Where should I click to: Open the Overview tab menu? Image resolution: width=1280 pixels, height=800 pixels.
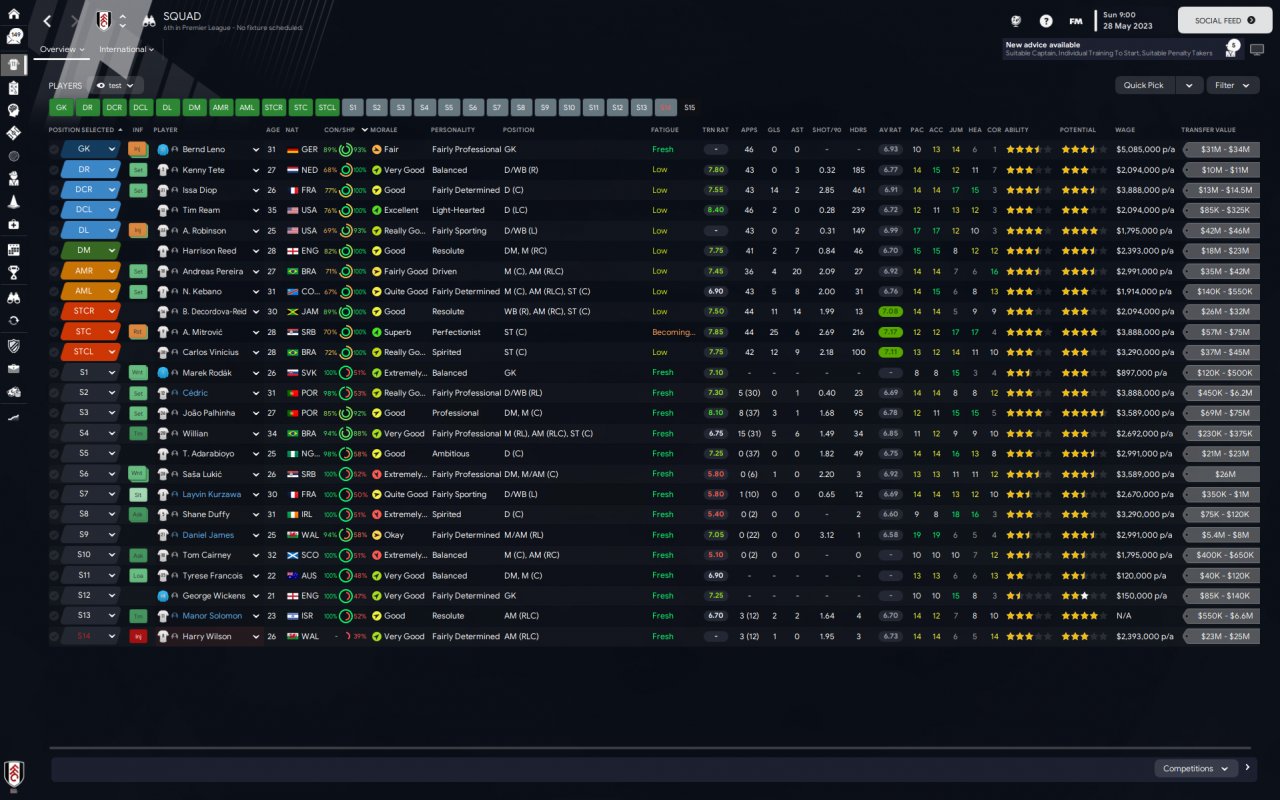[x=62, y=49]
